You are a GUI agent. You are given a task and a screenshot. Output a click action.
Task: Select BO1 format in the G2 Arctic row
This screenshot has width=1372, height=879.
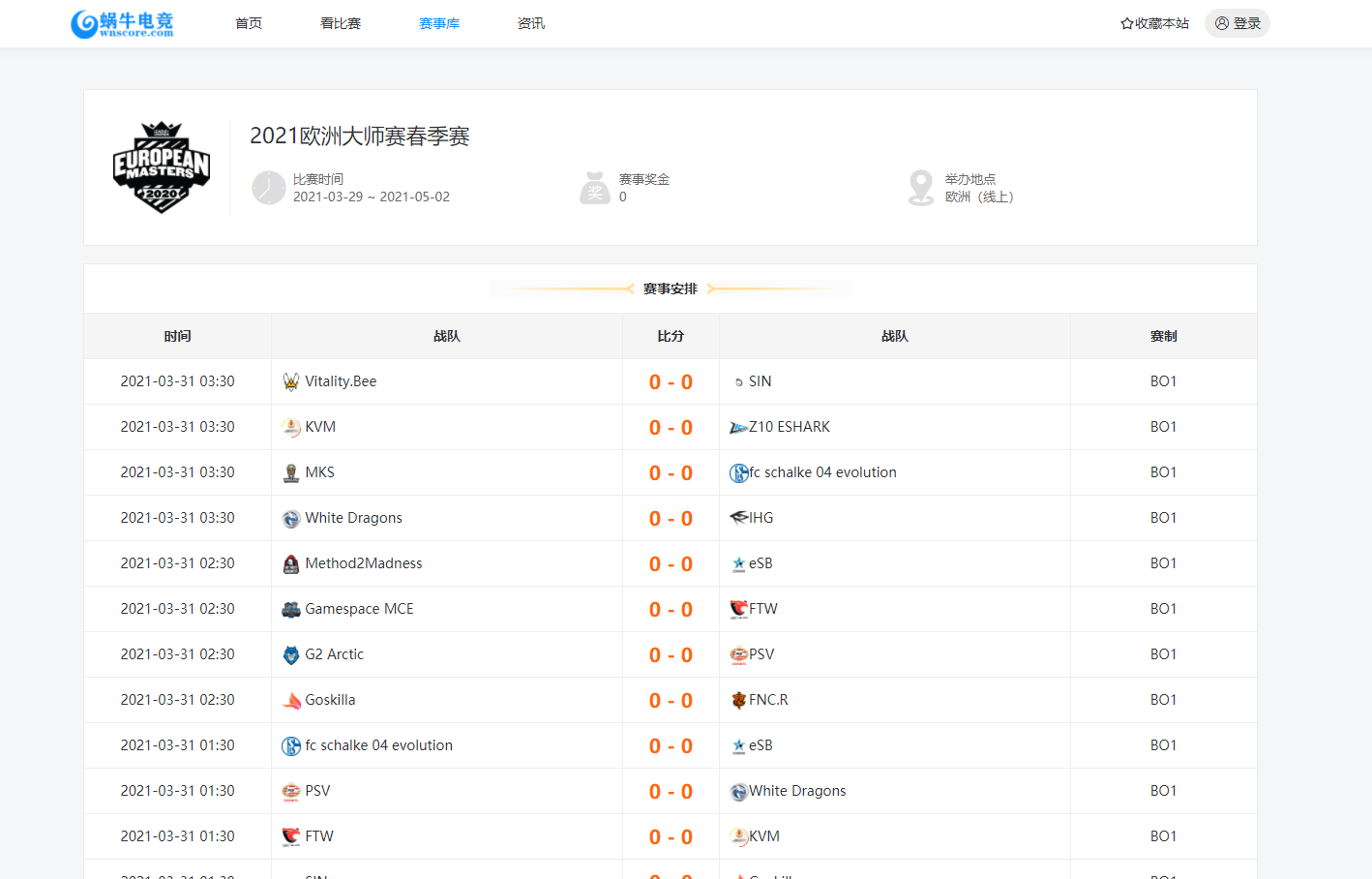(x=1164, y=654)
